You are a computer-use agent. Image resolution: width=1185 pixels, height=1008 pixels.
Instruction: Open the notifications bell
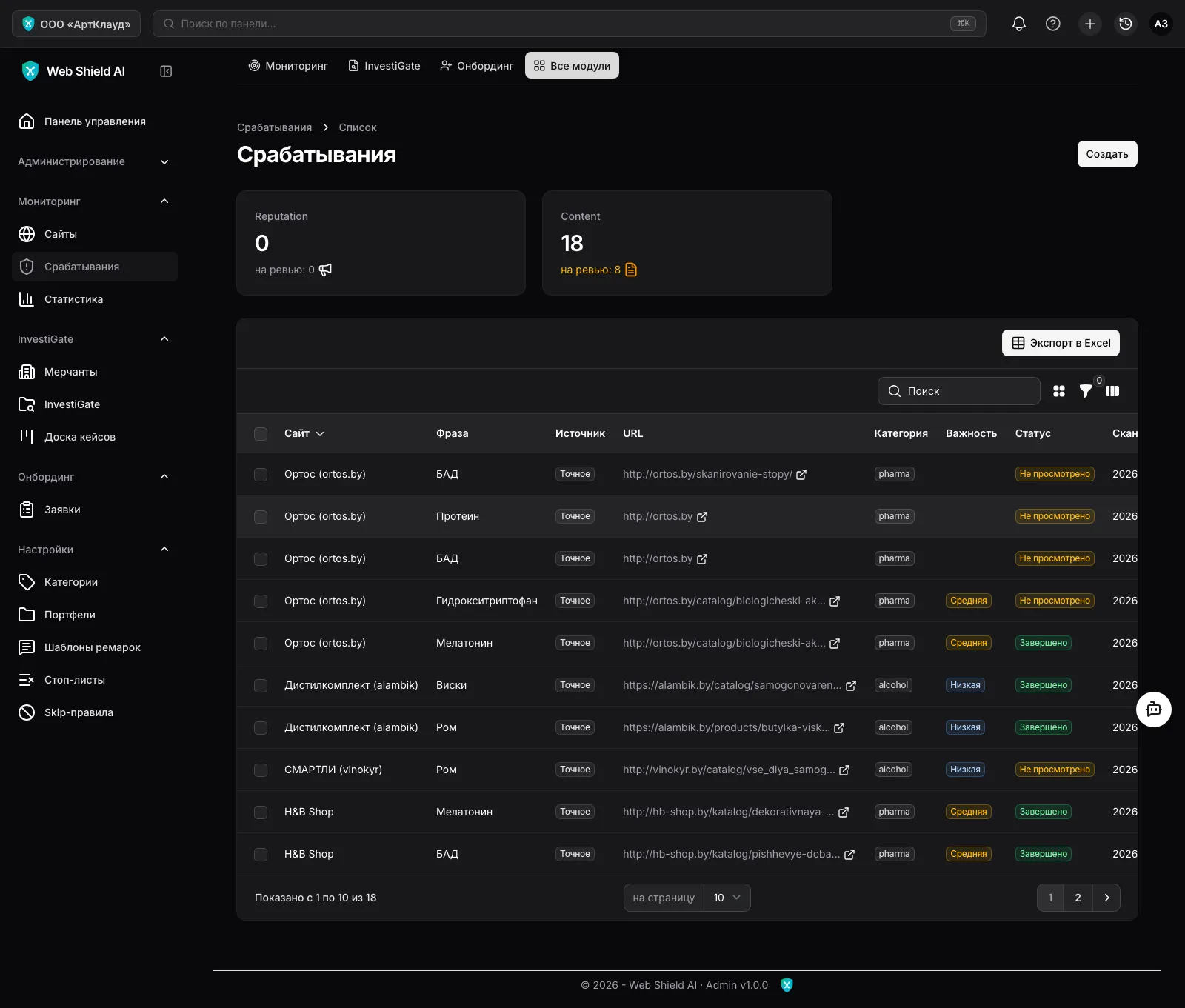[x=1019, y=24]
